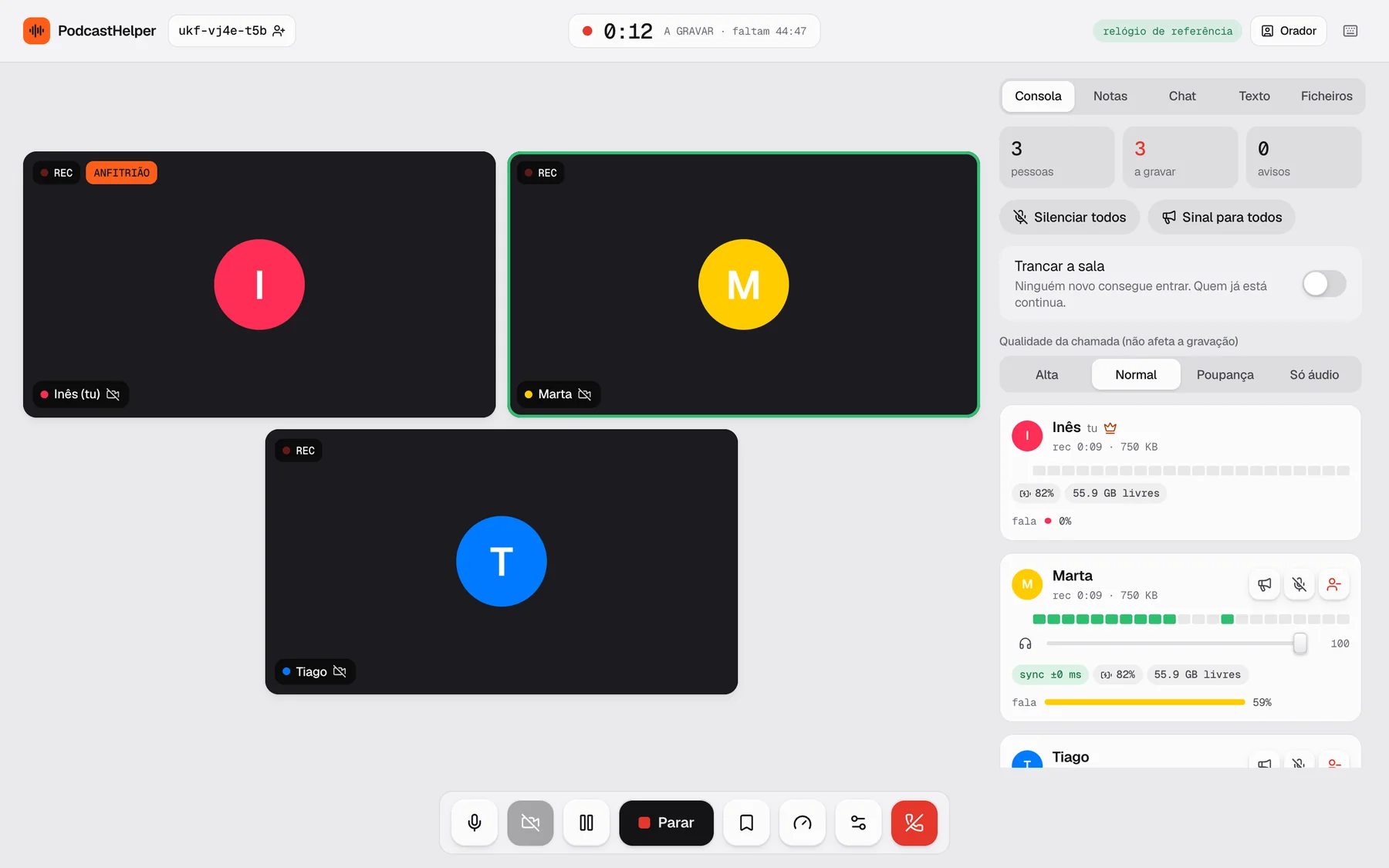Switch to the Notas tab
This screenshot has height=868, width=1389.
1110,96
